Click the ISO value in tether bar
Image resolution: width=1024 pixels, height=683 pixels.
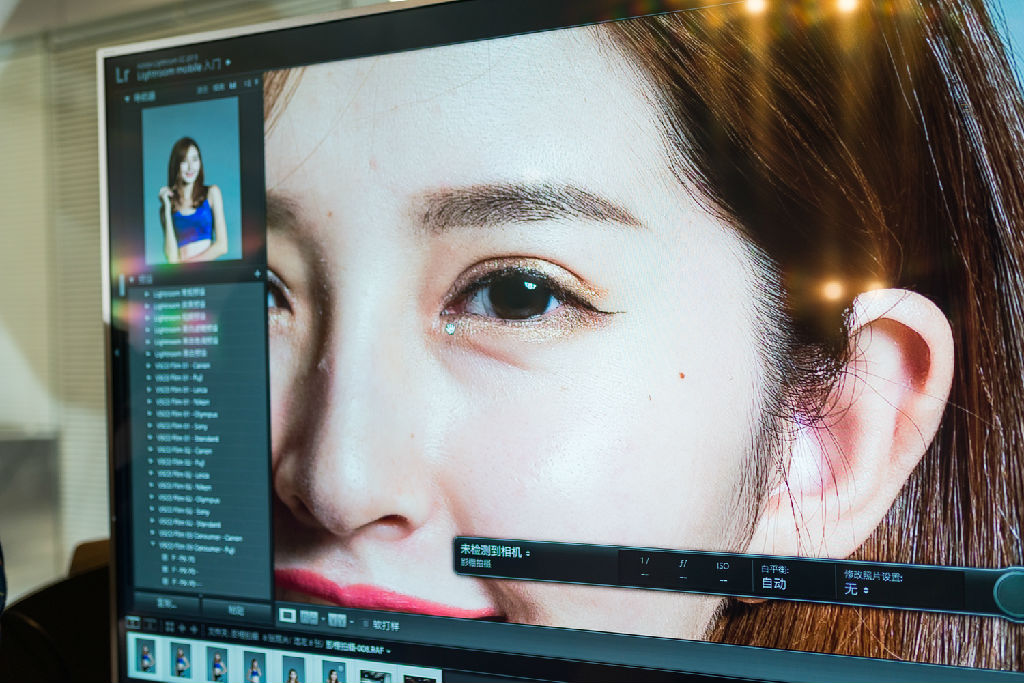click(723, 580)
